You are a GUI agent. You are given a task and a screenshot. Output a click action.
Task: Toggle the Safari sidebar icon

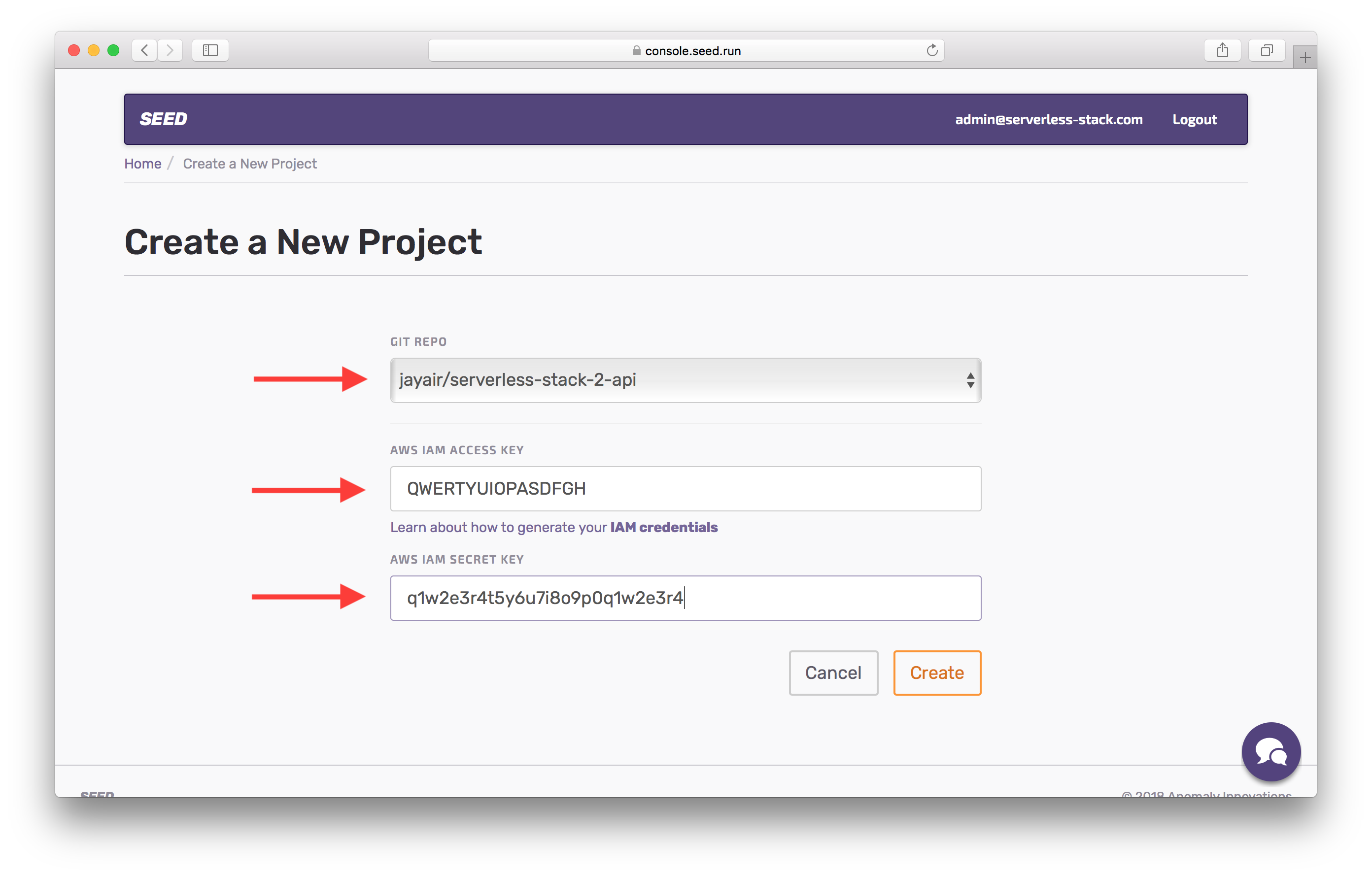coord(210,50)
